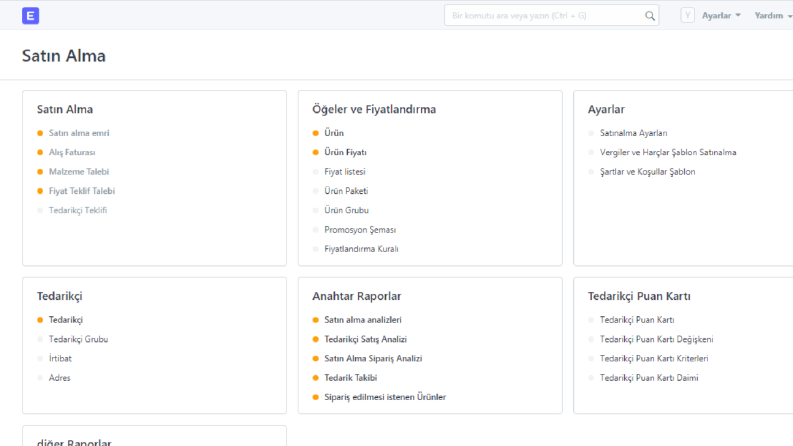793x446 pixels.
Task: Click grey dot beside Tedarikçi Teklifi
Action: [x=40, y=210]
